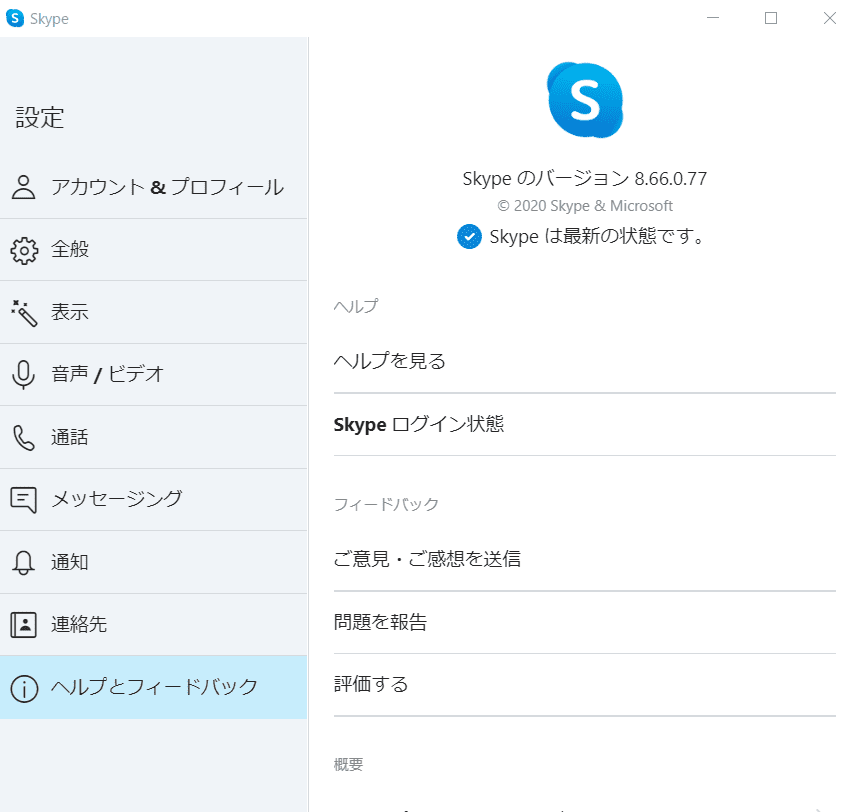Click the bell icon beside 通知

(24, 562)
